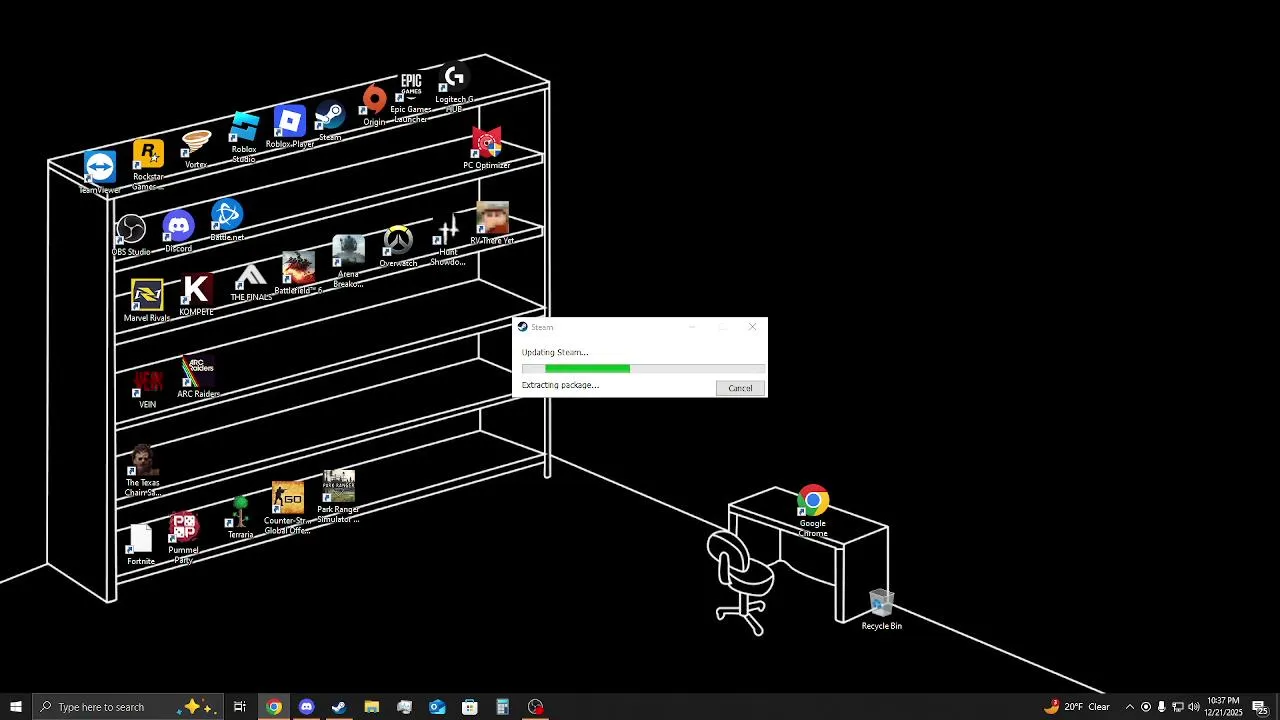This screenshot has height=720, width=1280.
Task: Click the PC Optimizer desktop icon
Action: [x=487, y=149]
